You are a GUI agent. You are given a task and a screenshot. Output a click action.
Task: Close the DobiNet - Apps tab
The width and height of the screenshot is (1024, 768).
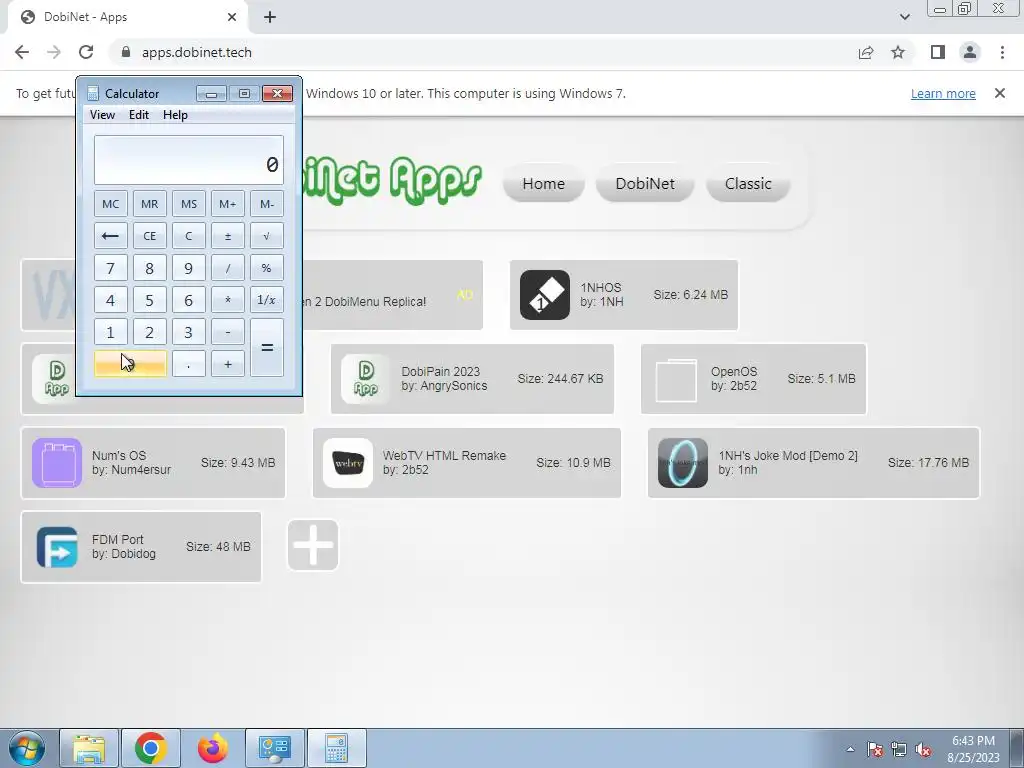232,17
